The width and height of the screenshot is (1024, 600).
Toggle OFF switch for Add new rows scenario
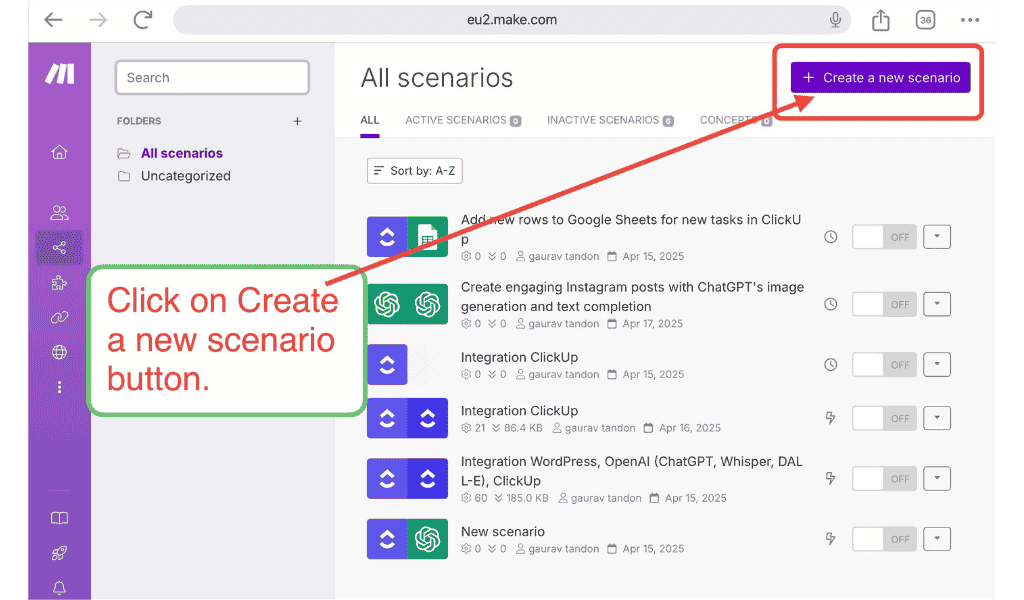[x=884, y=237]
